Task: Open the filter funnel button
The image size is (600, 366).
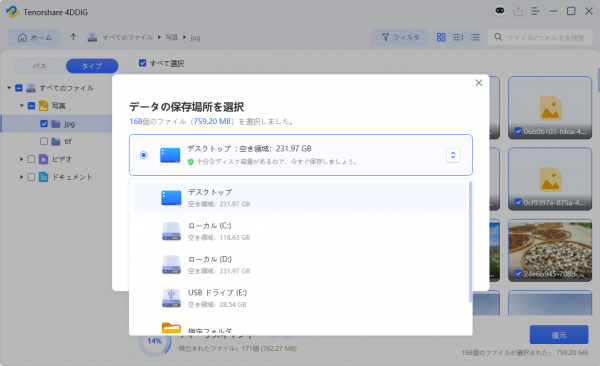Action: (x=400, y=37)
